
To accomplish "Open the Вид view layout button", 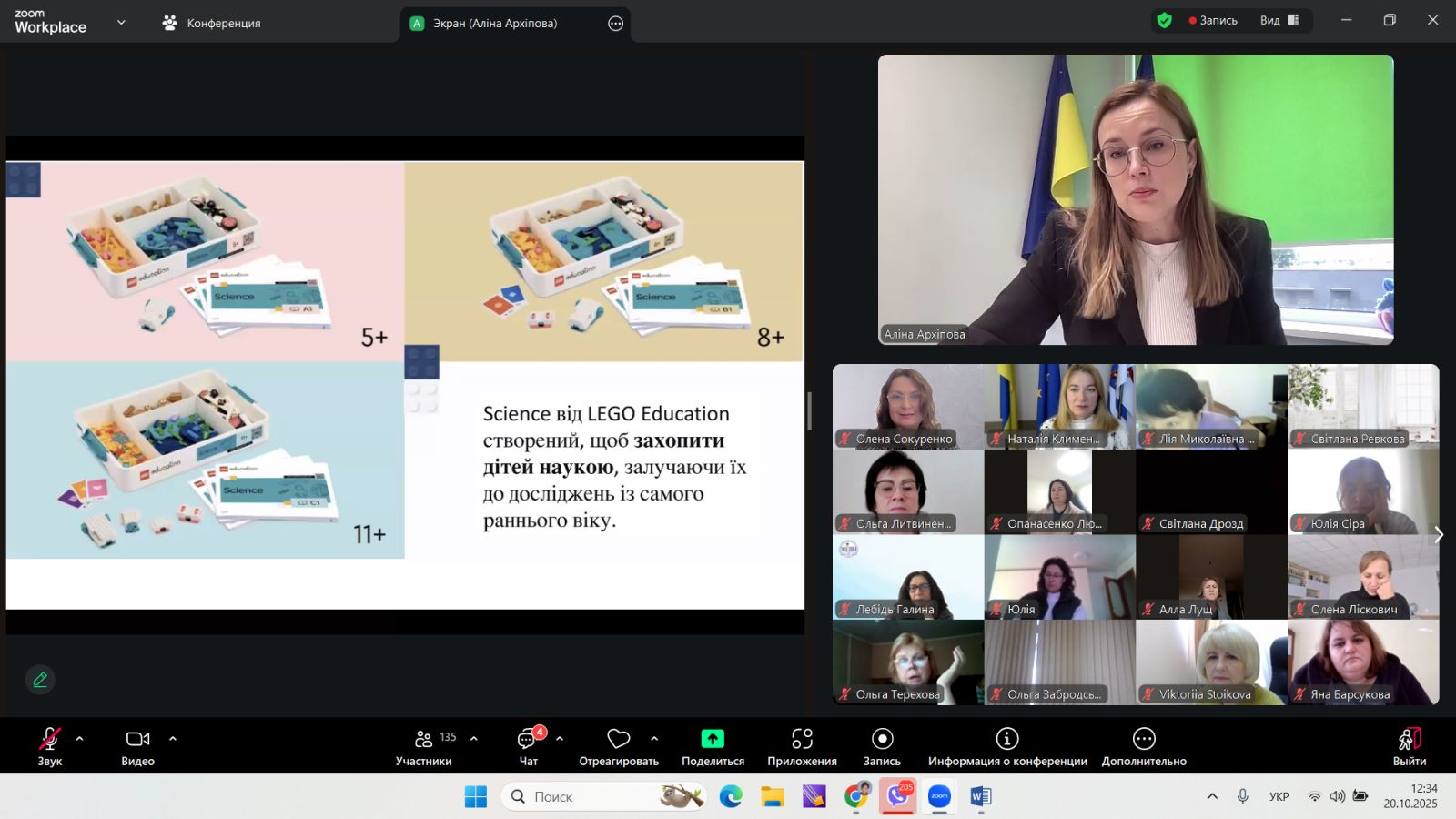I will click(1279, 20).
